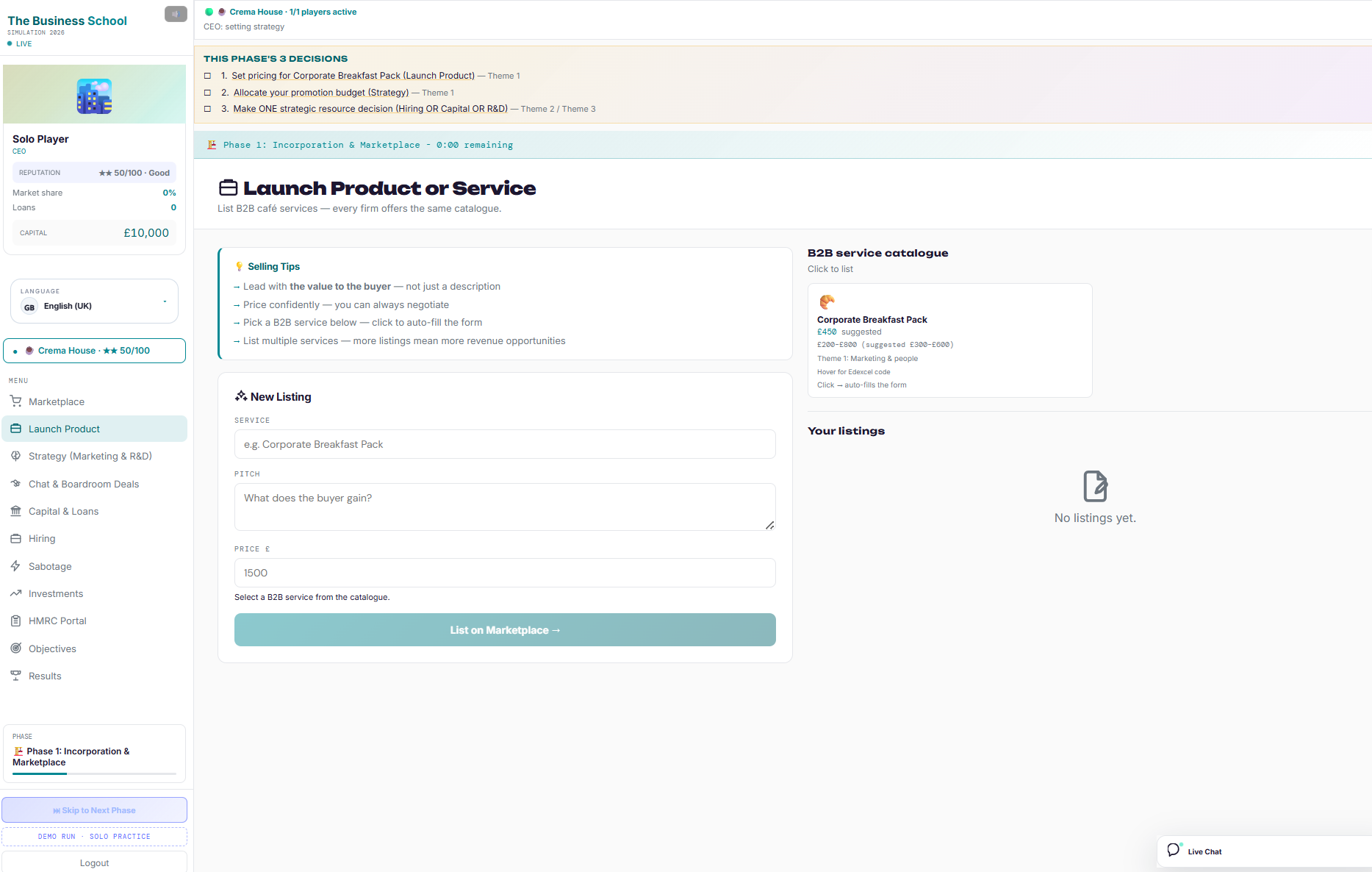The image size is (1372, 872).
Task: Click The Business School title
Action: click(67, 21)
